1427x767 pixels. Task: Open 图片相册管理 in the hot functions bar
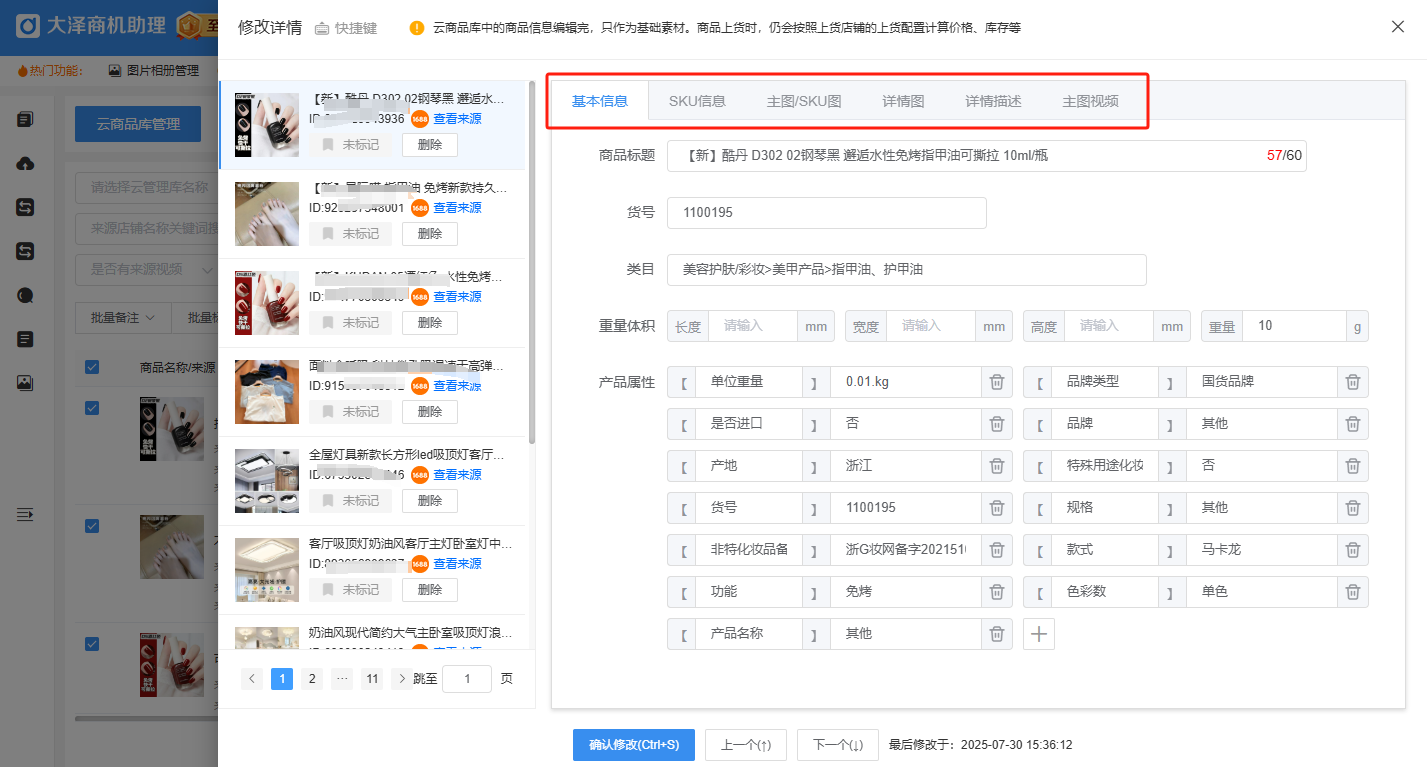[154, 71]
